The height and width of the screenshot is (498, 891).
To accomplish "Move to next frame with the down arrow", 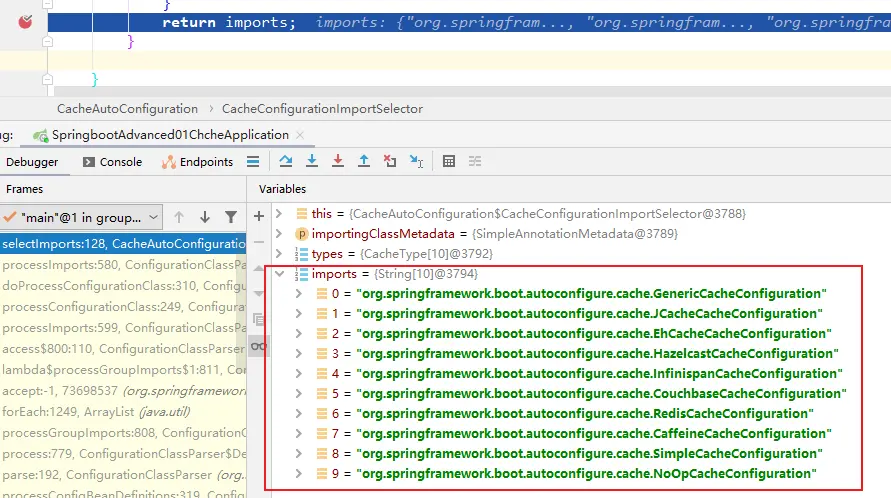I will point(205,217).
